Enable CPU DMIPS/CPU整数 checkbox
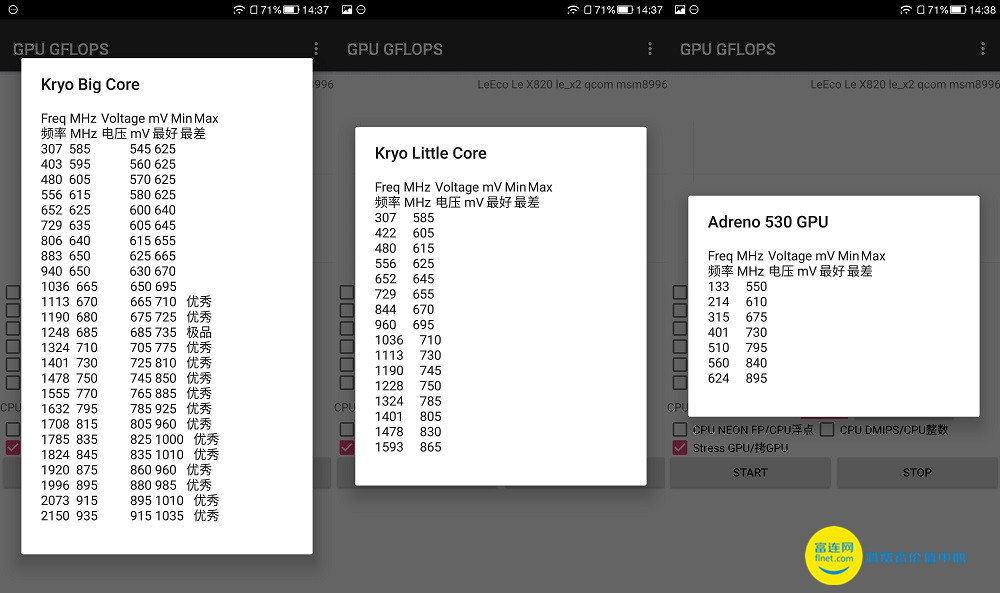This screenshot has width=1000, height=593. (x=827, y=429)
